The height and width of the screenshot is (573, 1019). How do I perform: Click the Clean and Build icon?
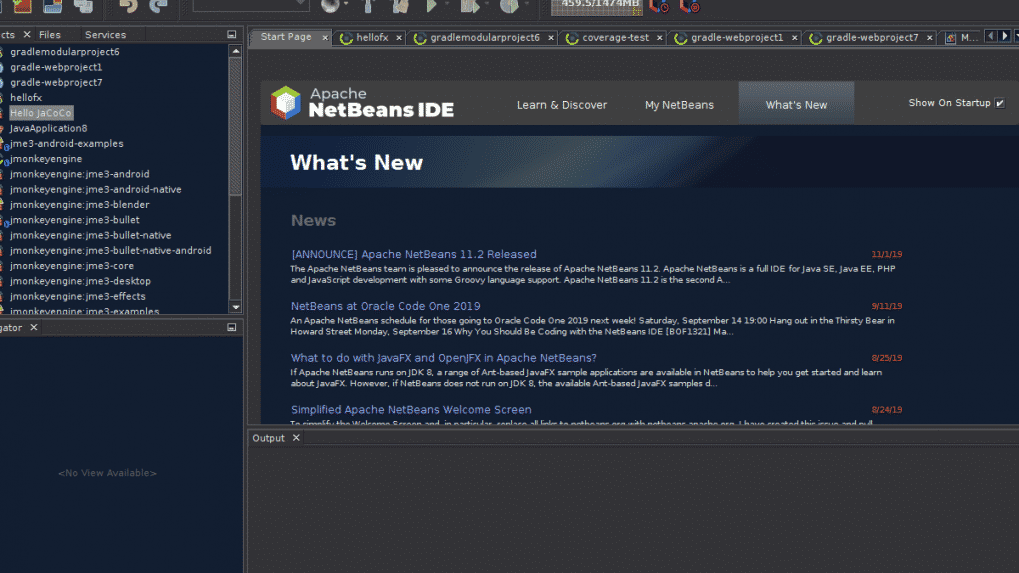[401, 6]
